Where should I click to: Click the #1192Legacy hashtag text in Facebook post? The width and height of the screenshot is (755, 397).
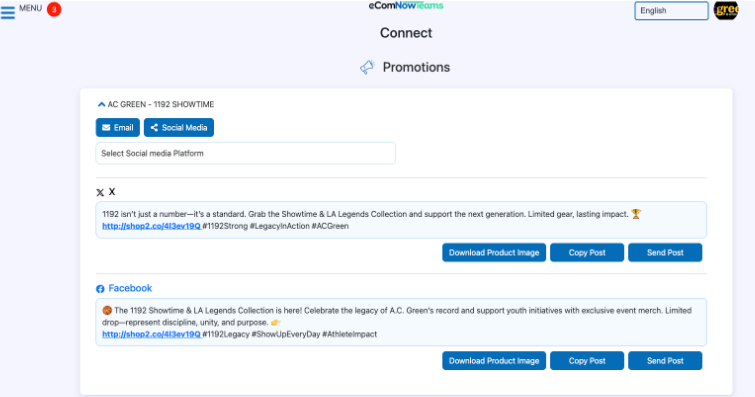tap(226, 334)
